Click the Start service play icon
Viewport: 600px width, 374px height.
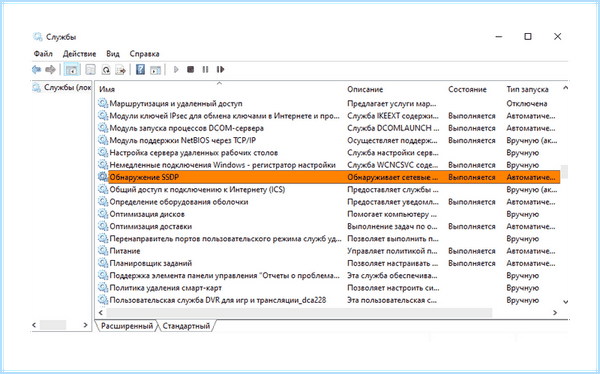click(x=176, y=70)
